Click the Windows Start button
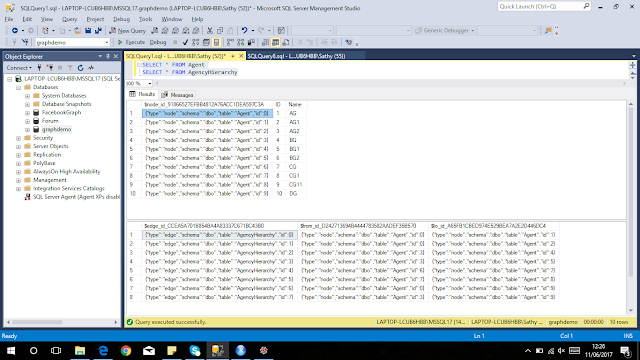 (11, 351)
